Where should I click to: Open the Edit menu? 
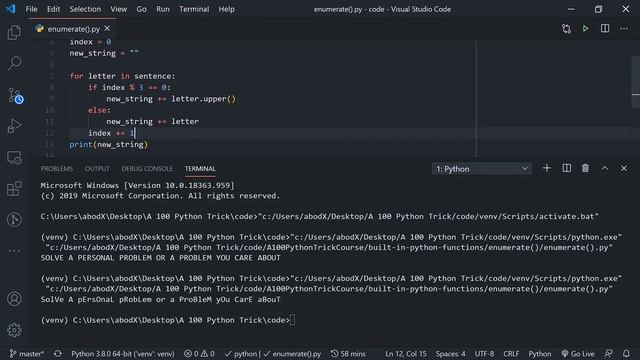tap(53, 9)
